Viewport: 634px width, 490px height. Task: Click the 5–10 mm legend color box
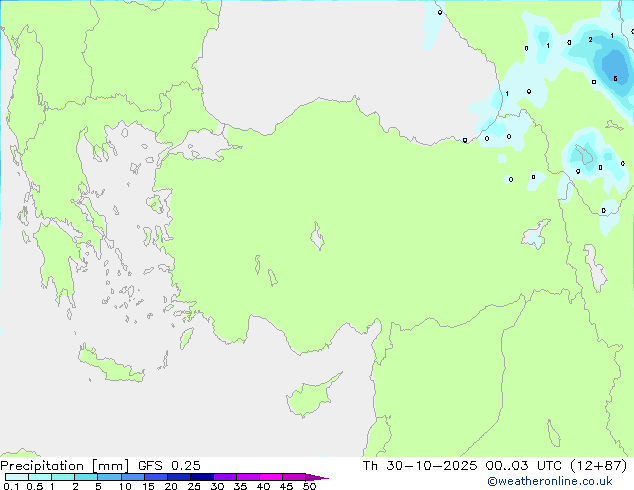tap(109, 477)
